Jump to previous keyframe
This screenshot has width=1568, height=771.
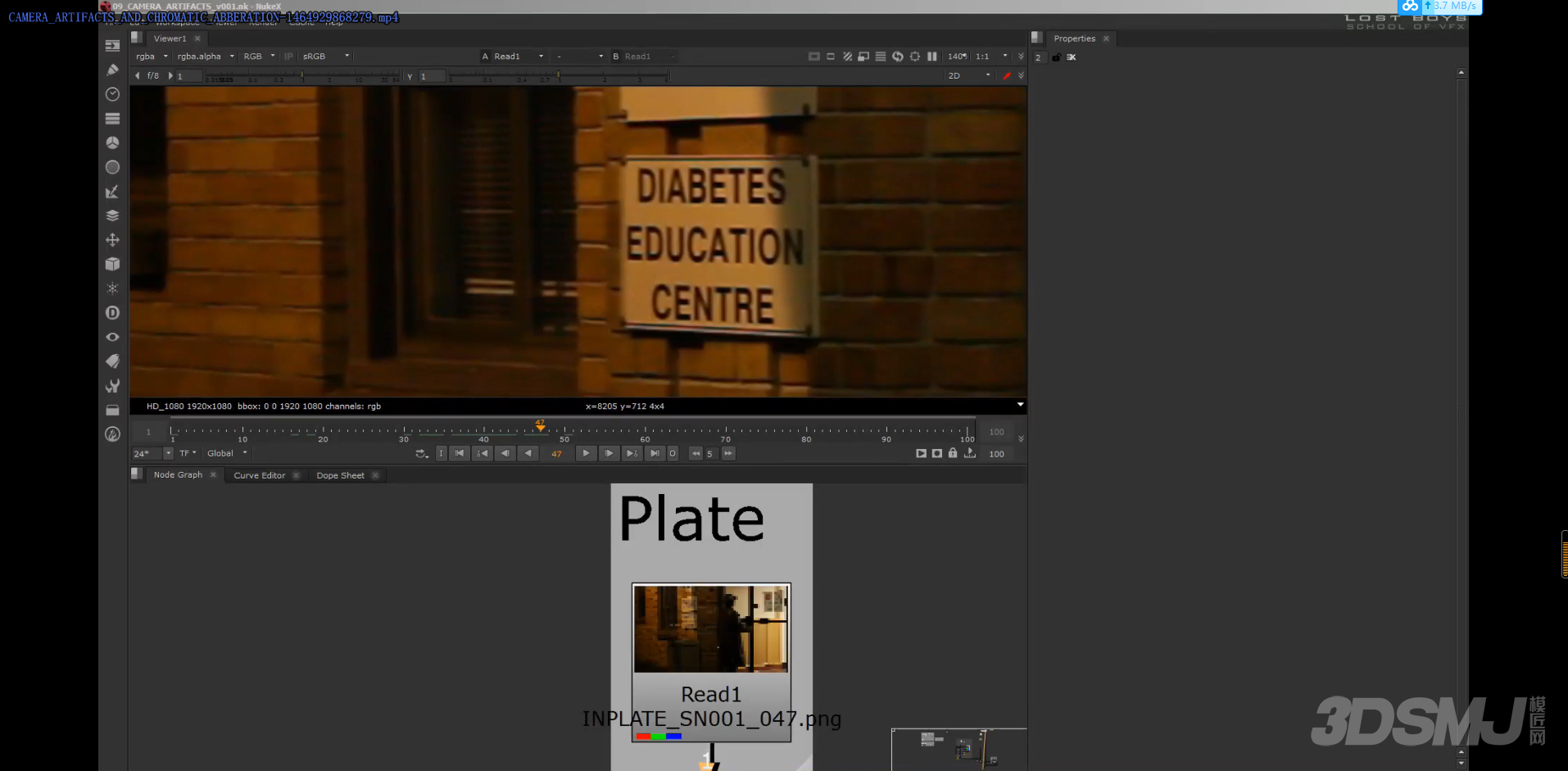pos(483,453)
